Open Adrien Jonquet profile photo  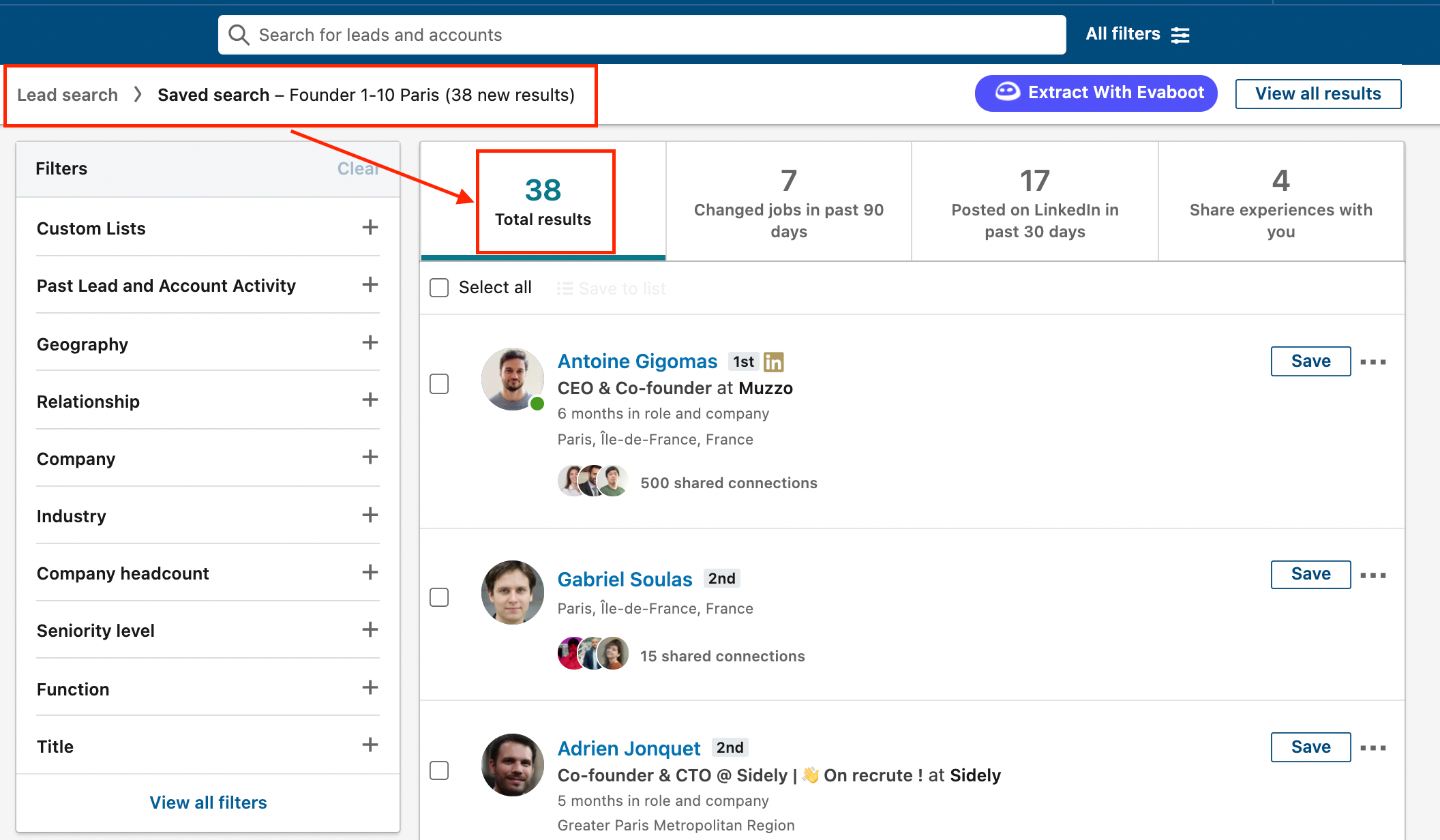pyautogui.click(x=513, y=765)
